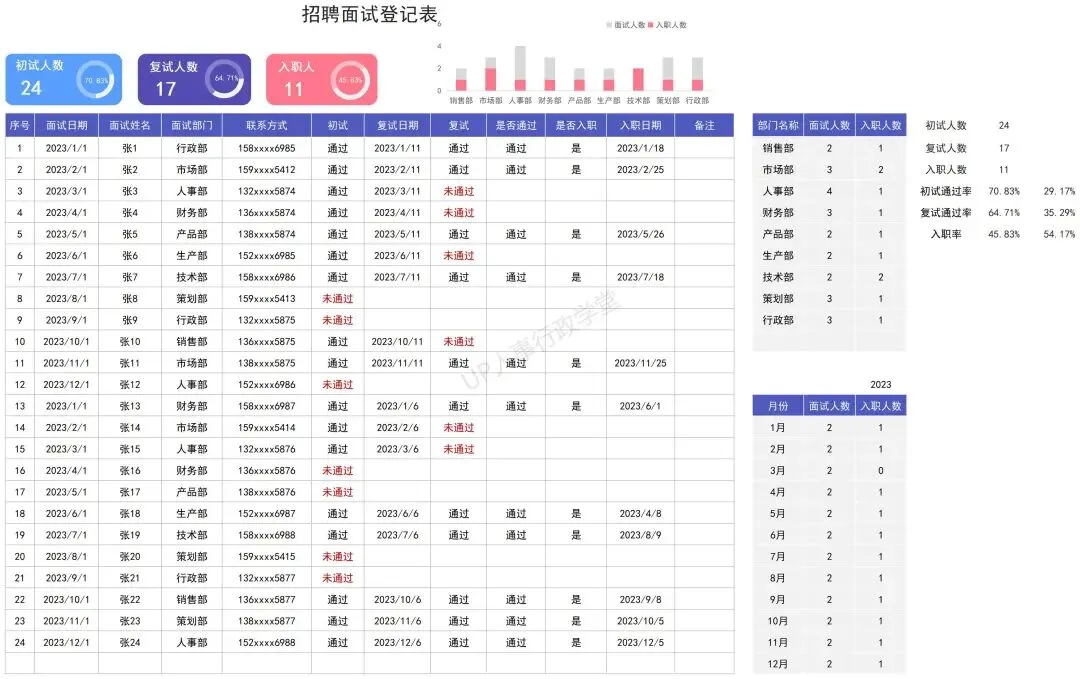Click phone number 152xxxx6986
The image size is (1080, 679).
click(267, 384)
